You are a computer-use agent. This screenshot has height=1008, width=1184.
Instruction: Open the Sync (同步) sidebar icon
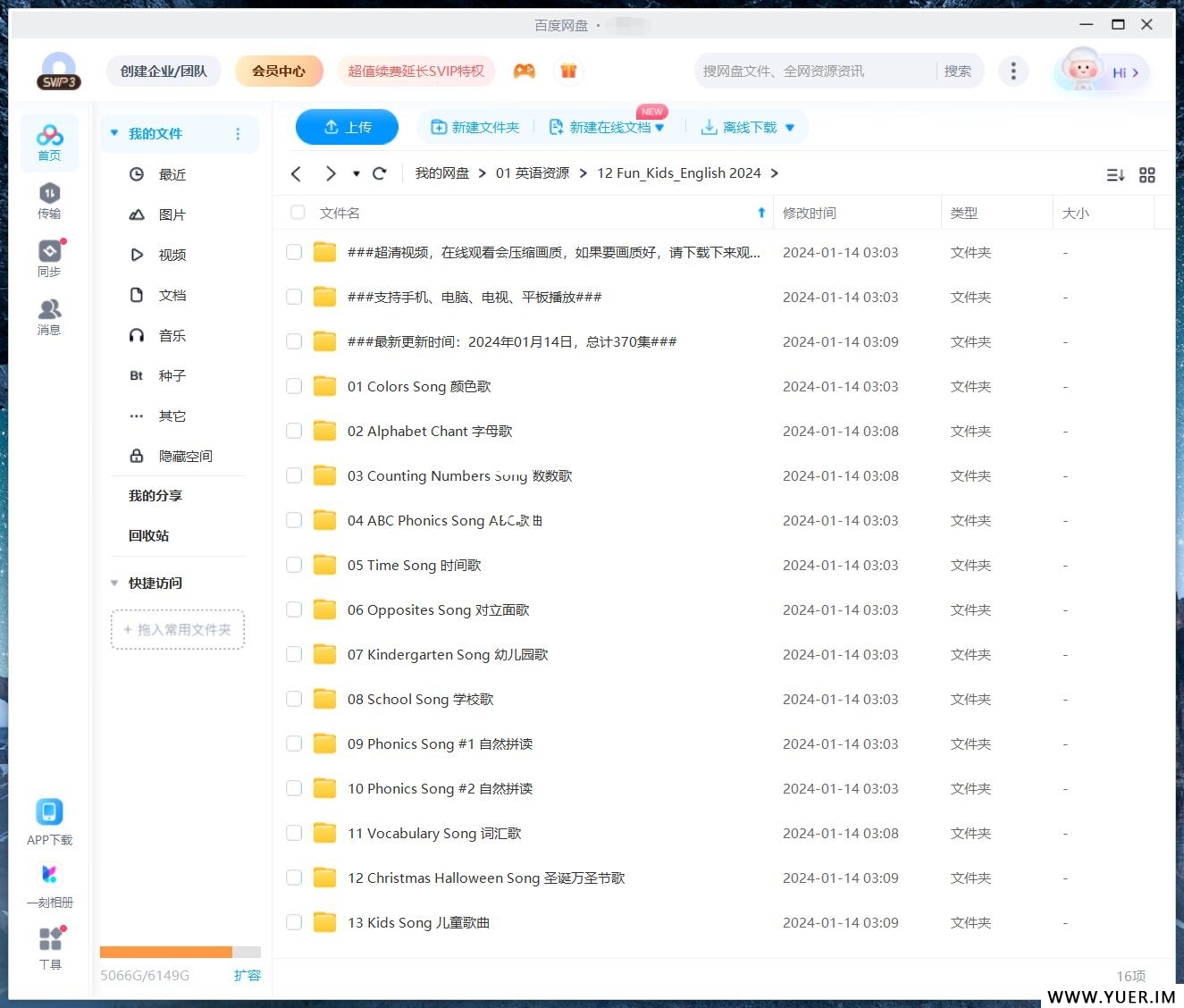(49, 252)
